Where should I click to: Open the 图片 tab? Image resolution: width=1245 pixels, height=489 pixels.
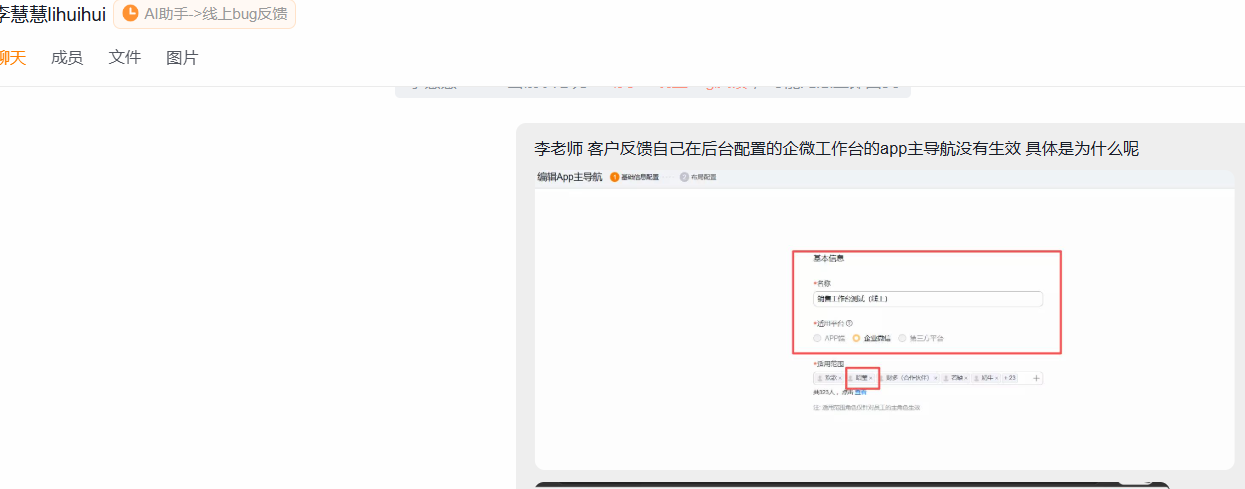click(182, 58)
